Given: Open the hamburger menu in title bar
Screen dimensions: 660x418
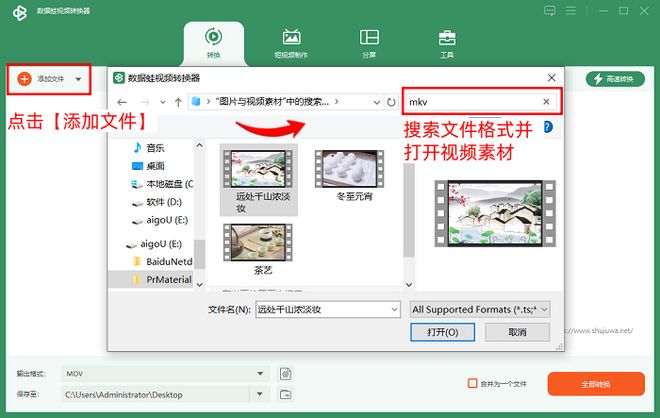Looking at the screenshot, I should point(571,11).
